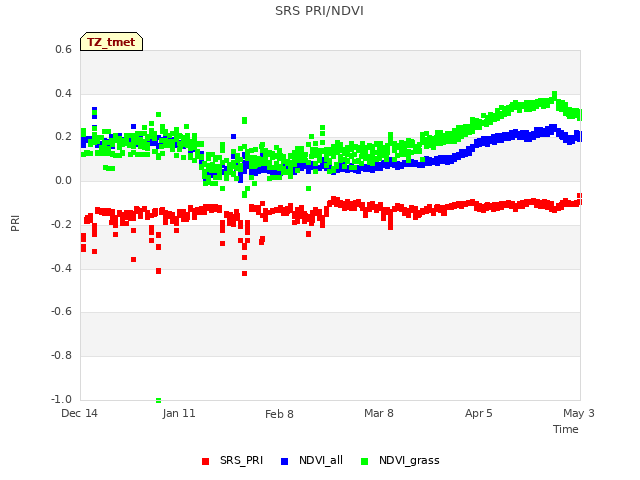The width and height of the screenshot is (640, 480).
Task: Click the -1.0 y-axis tick label
Action: point(62,399)
